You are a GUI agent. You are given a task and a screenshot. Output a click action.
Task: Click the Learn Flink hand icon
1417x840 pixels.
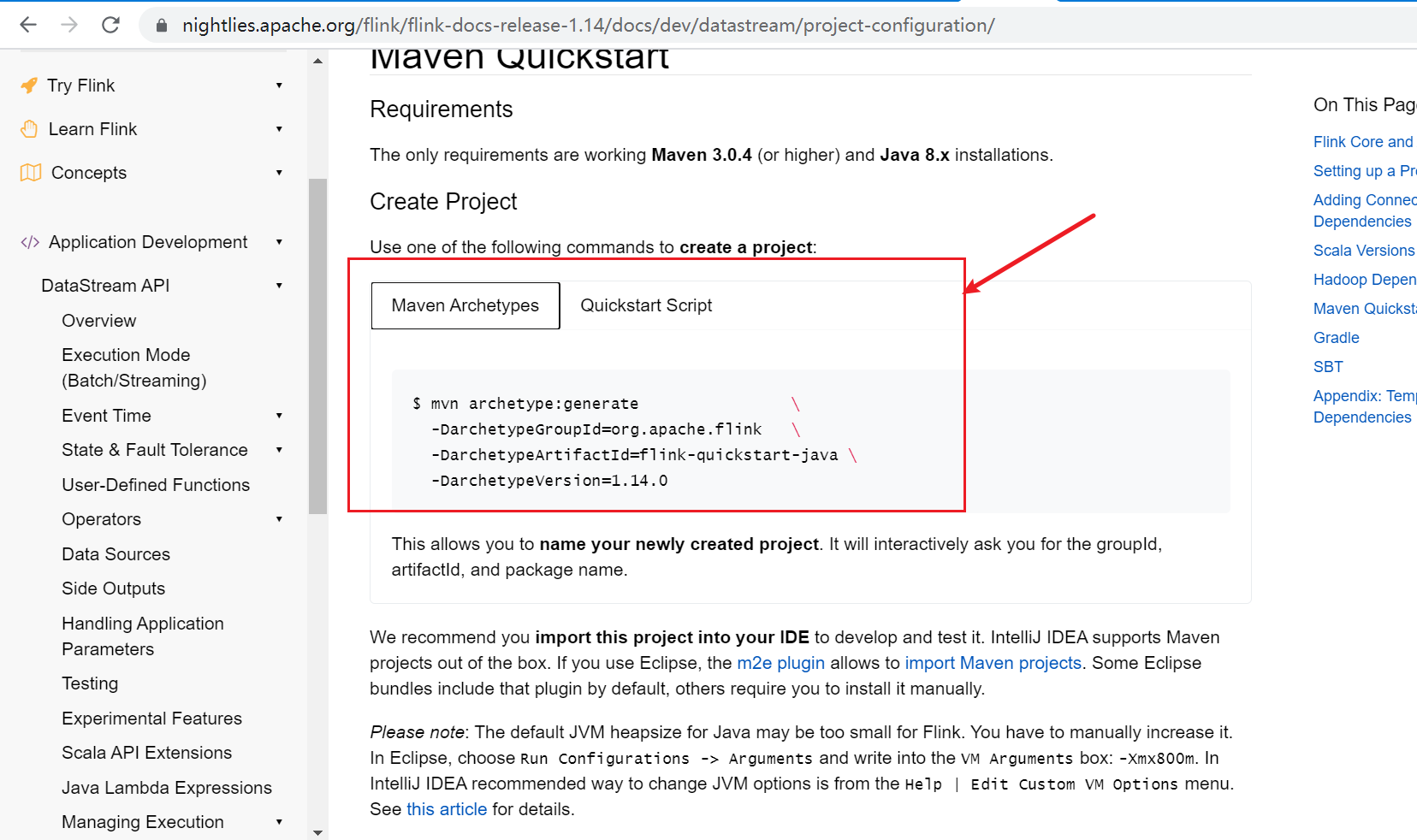tap(30, 129)
